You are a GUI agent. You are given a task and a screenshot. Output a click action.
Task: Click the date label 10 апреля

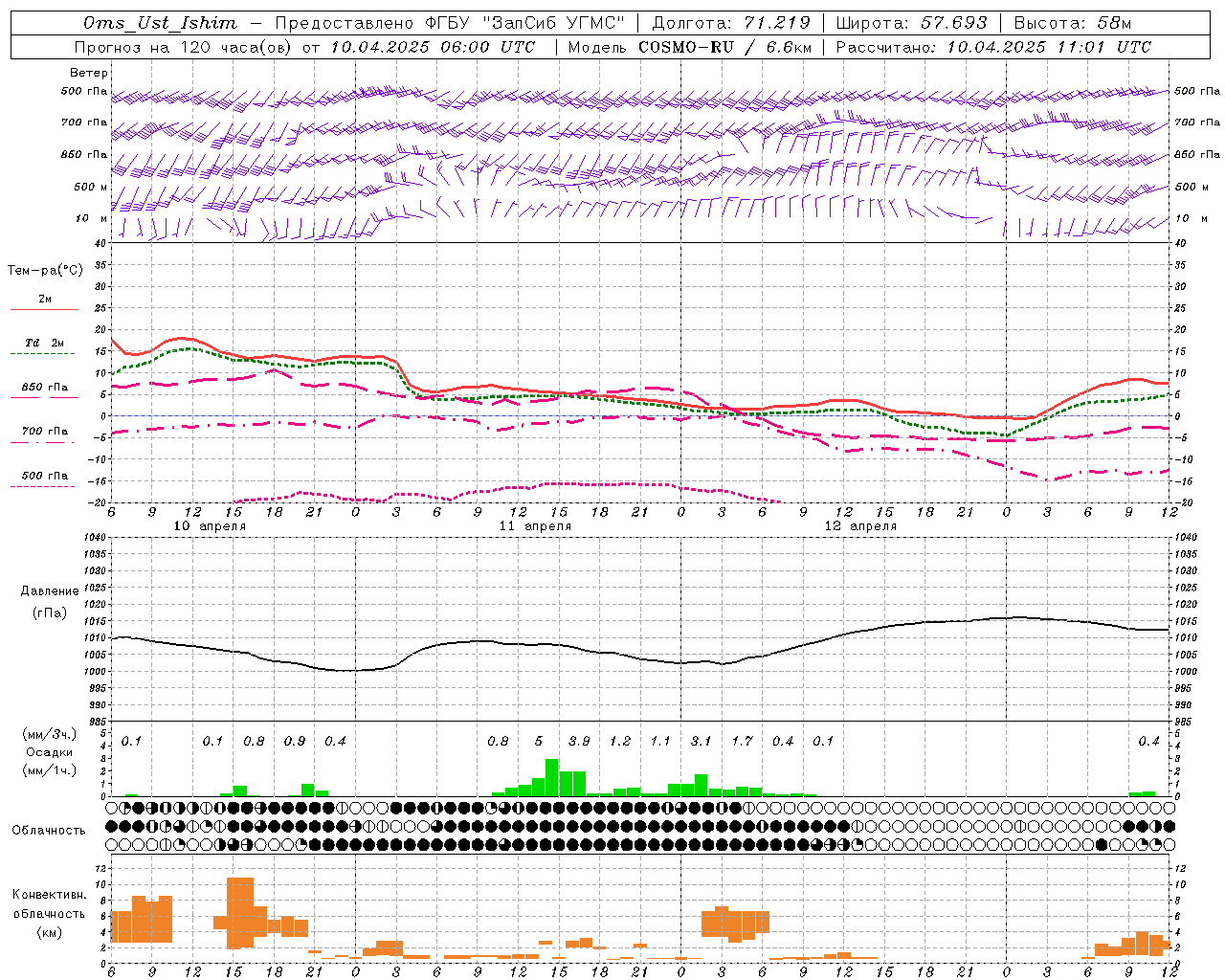pyautogui.click(x=210, y=526)
